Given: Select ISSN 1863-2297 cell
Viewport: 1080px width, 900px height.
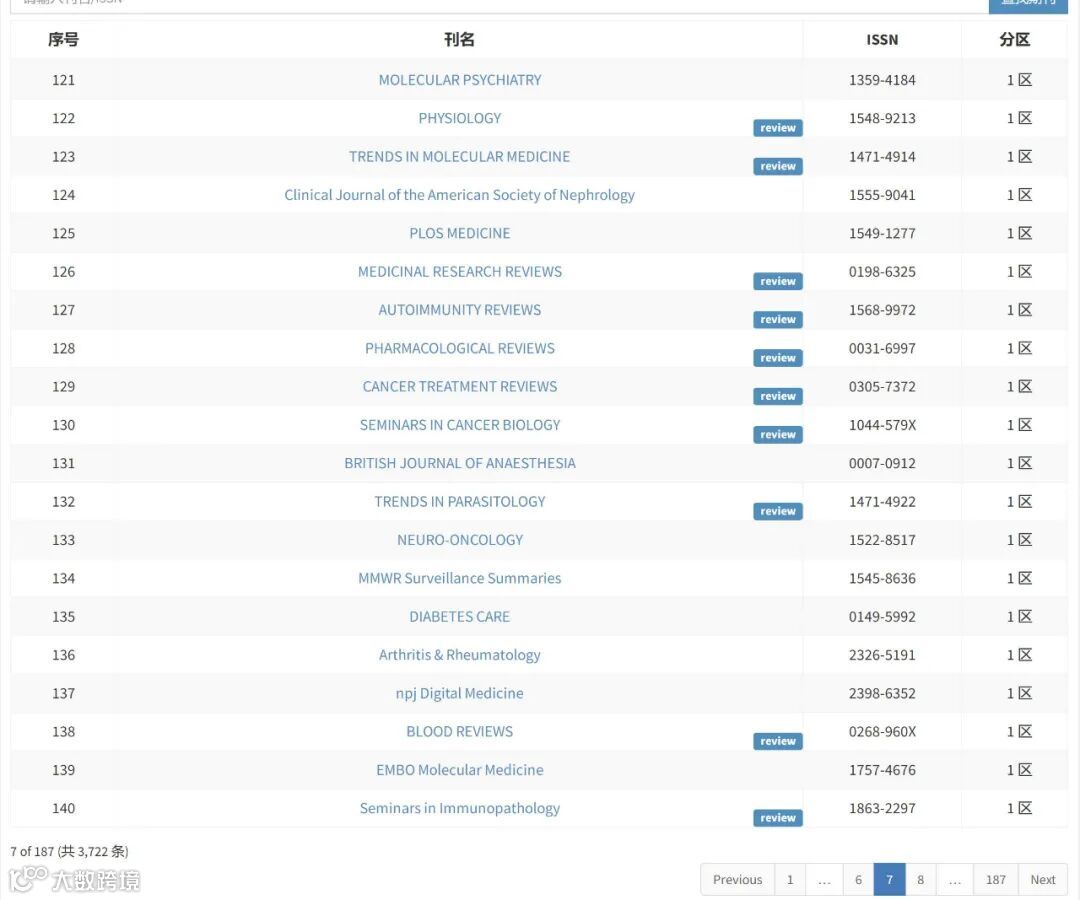Looking at the screenshot, I should pyautogui.click(x=882, y=808).
